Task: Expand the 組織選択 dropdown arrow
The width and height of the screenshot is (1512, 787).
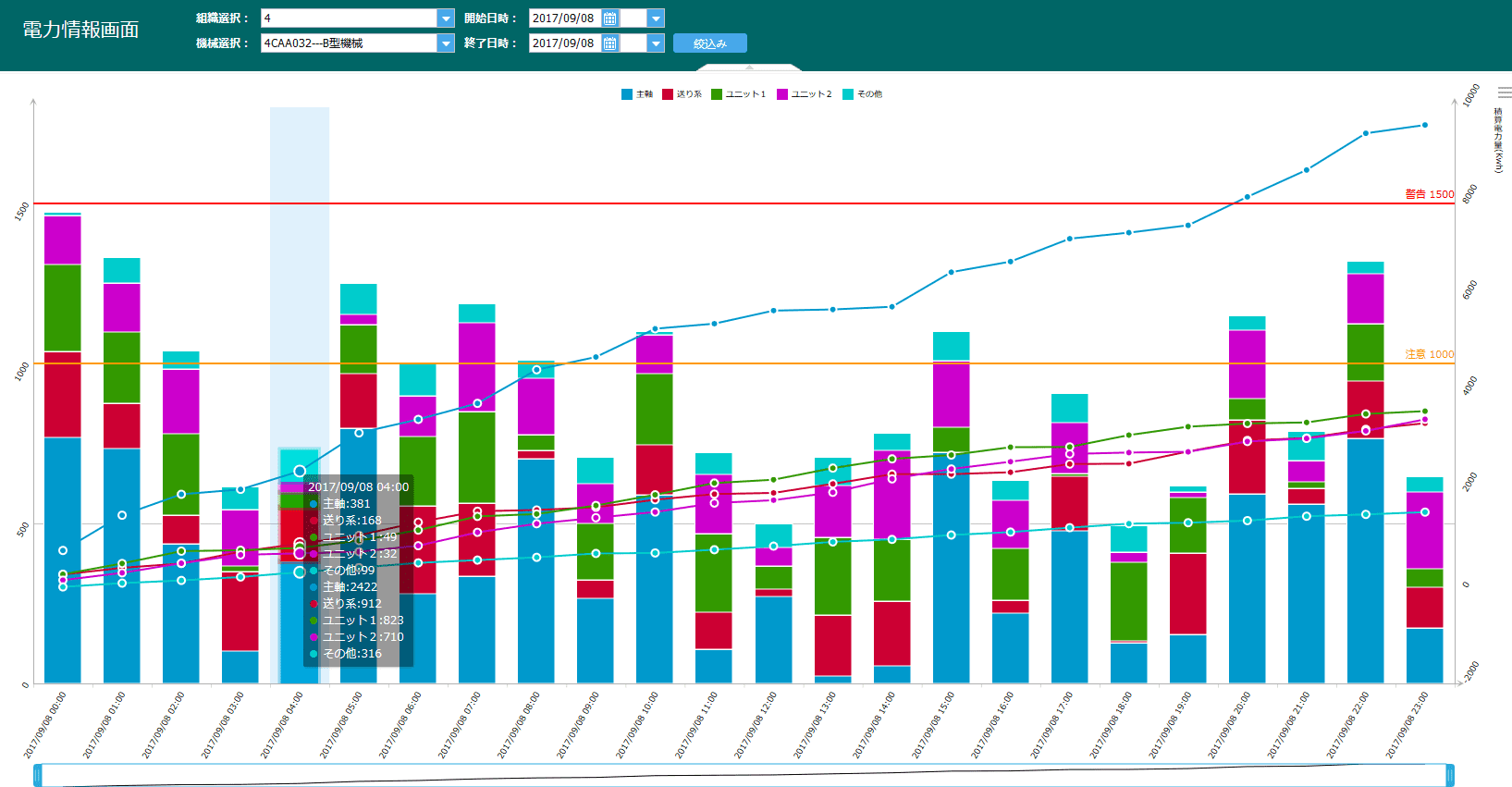Action: tap(446, 18)
